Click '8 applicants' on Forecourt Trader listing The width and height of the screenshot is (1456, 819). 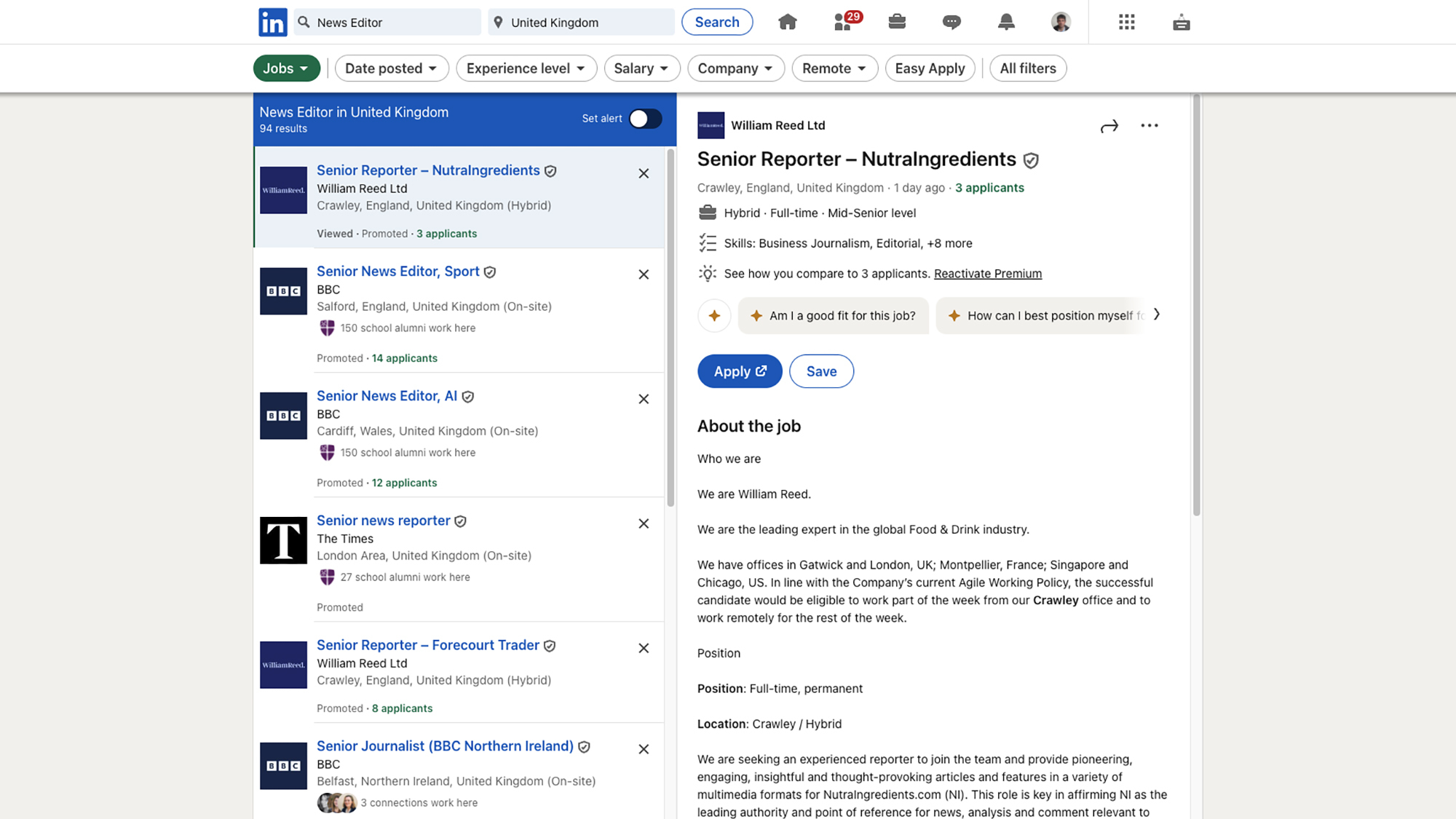point(402,708)
